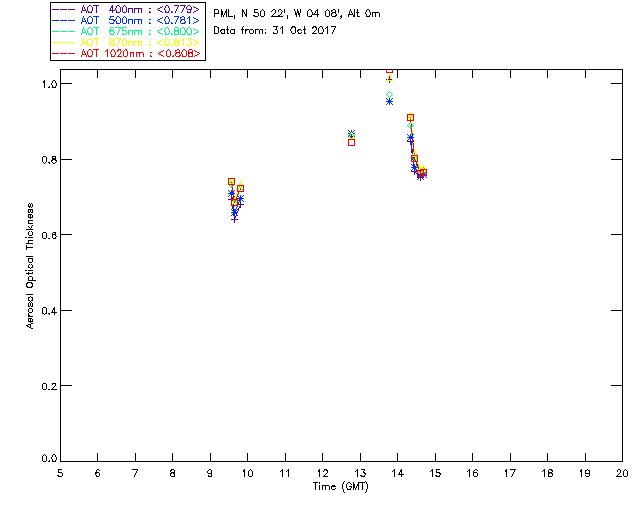The height and width of the screenshot is (512, 640).
Task: Click x-axis tick label 14
Action: coord(398,473)
